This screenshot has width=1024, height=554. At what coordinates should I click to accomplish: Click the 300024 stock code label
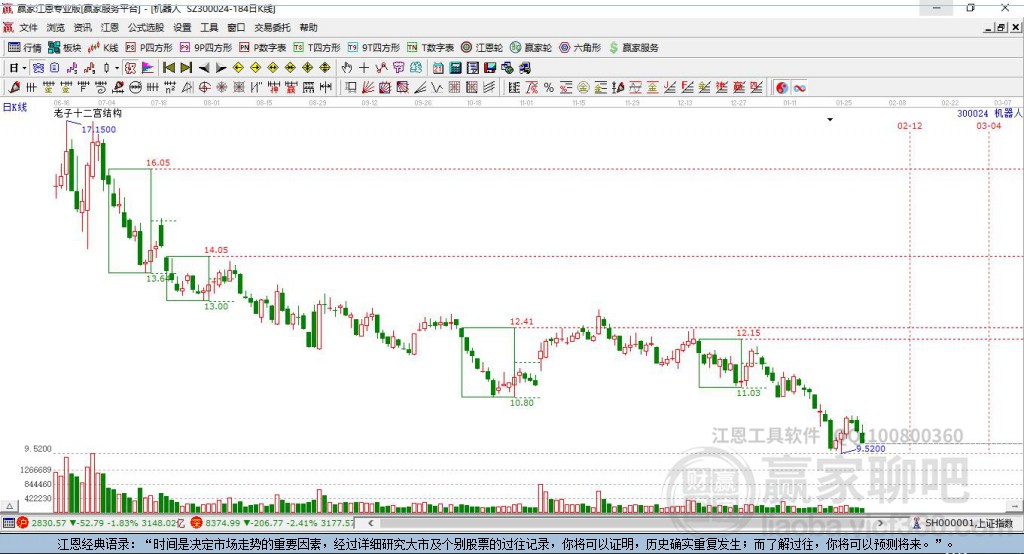(x=972, y=114)
